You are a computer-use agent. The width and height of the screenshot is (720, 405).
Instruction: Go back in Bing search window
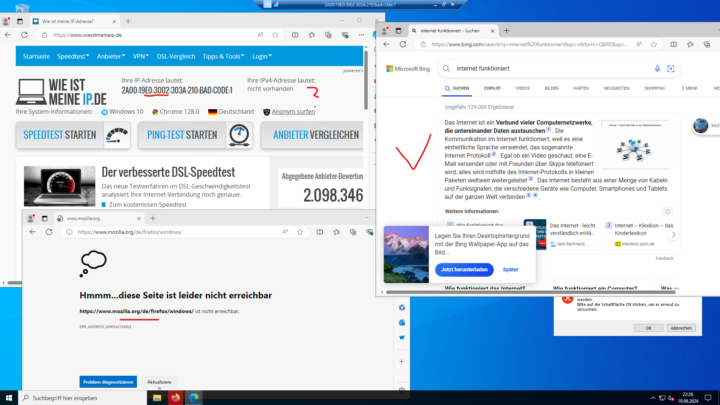coord(386,45)
